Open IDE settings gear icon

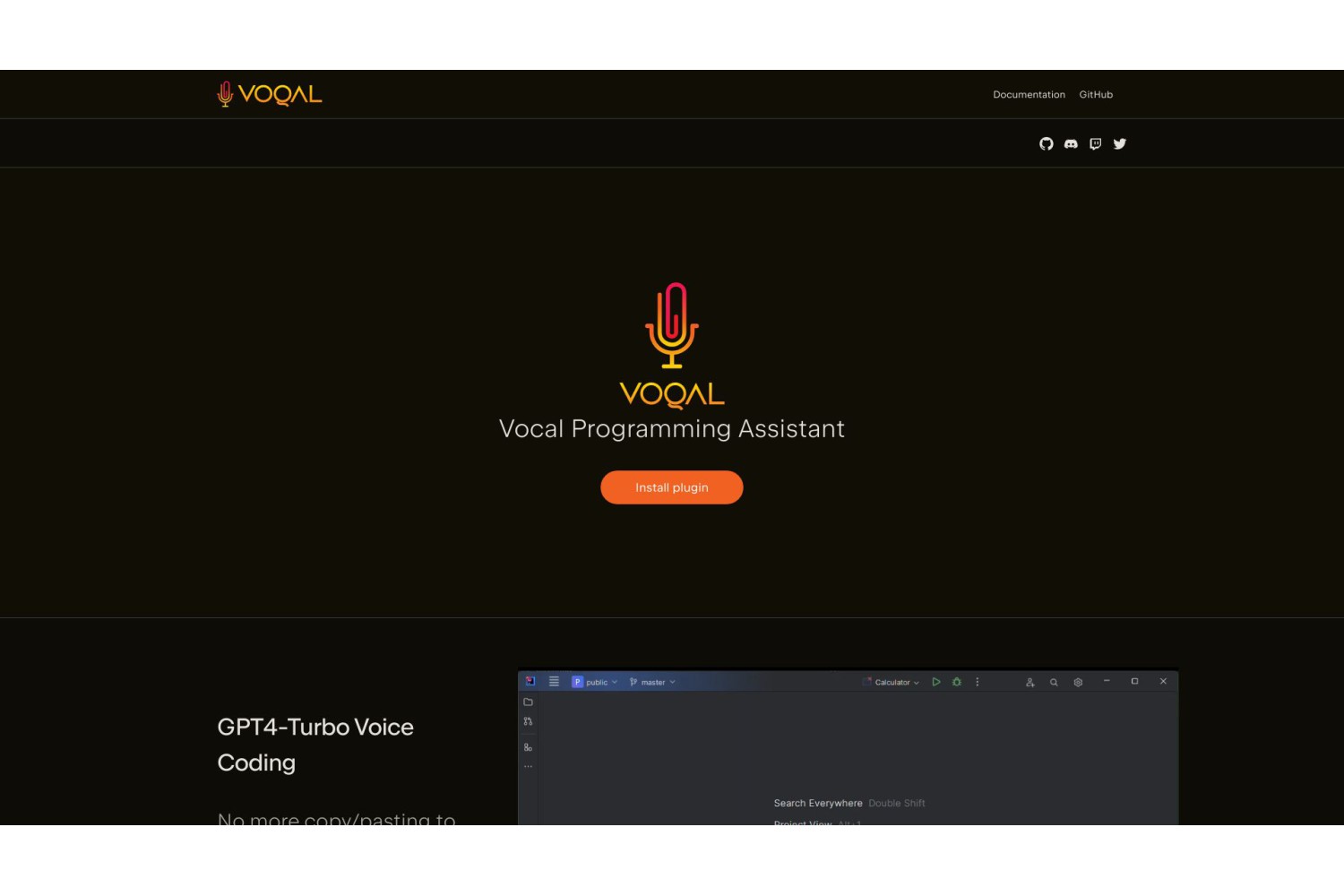[x=1078, y=682]
